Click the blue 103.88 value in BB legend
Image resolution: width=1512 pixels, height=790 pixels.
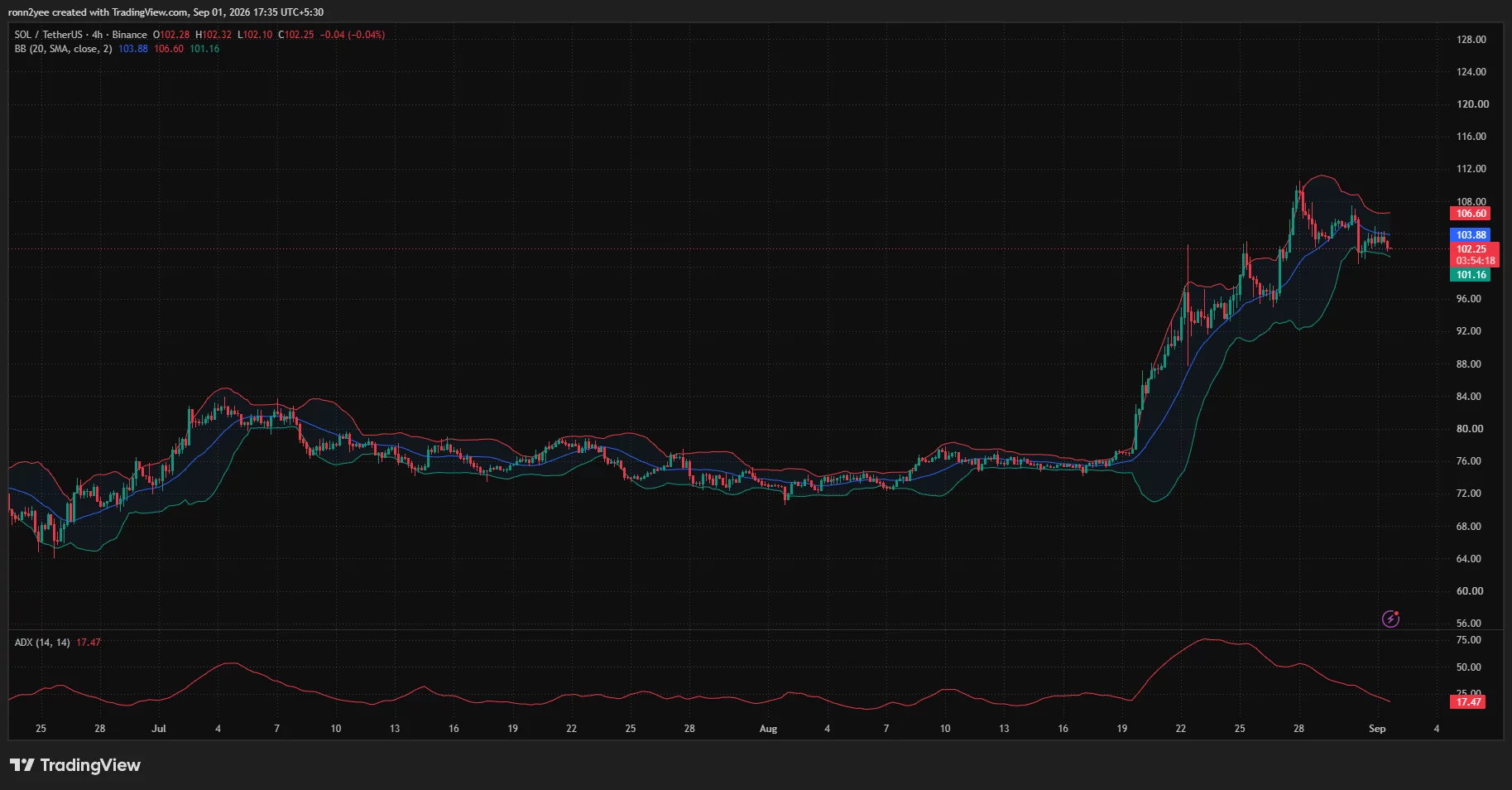pos(133,49)
